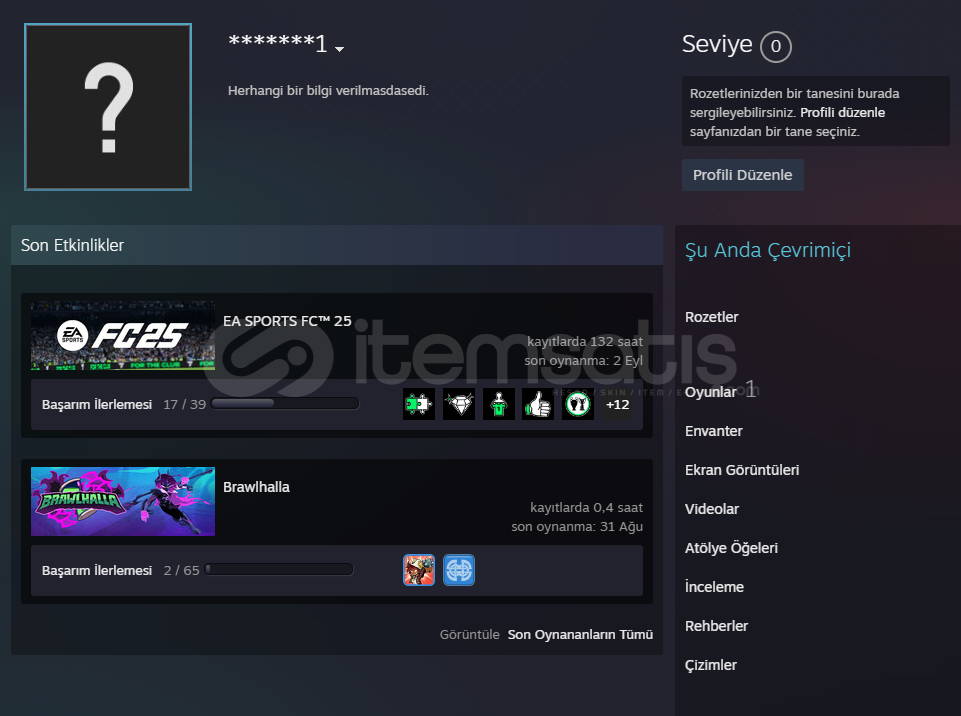Open Atölye Öğeleri
Screen dimensions: 961x716
(x=731, y=548)
